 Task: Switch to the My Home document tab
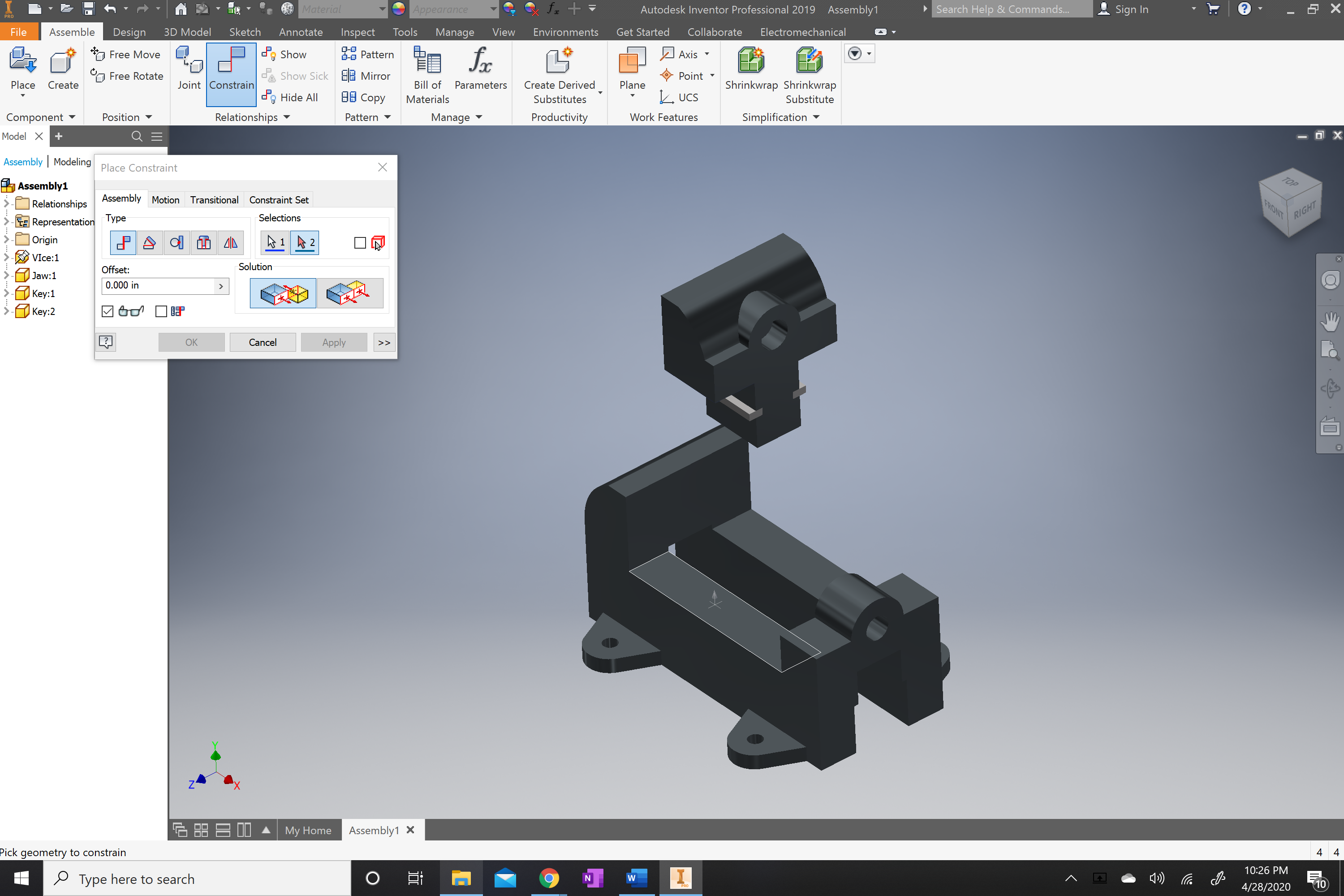[308, 830]
